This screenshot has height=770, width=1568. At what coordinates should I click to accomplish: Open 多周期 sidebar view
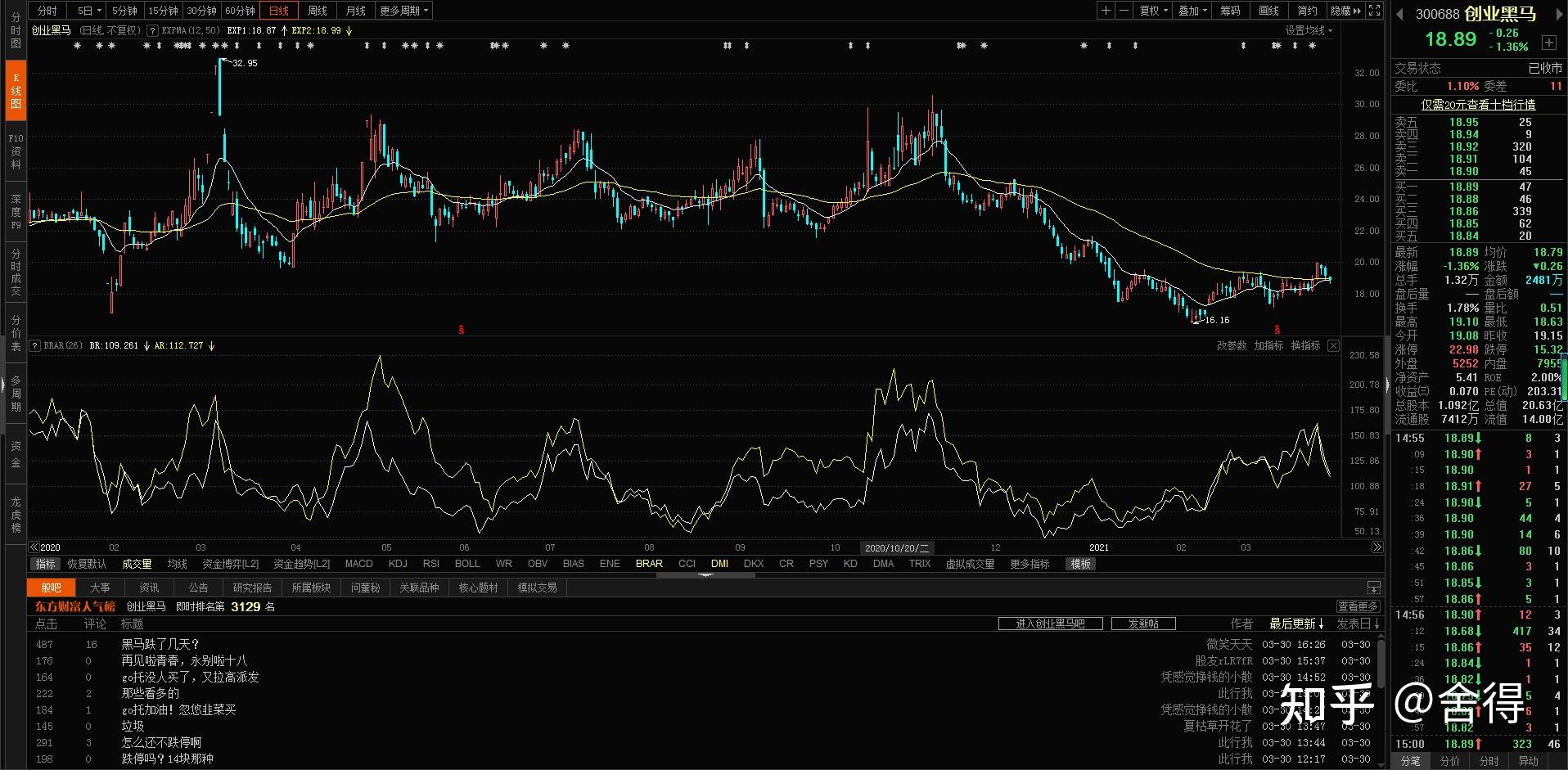[x=16, y=394]
